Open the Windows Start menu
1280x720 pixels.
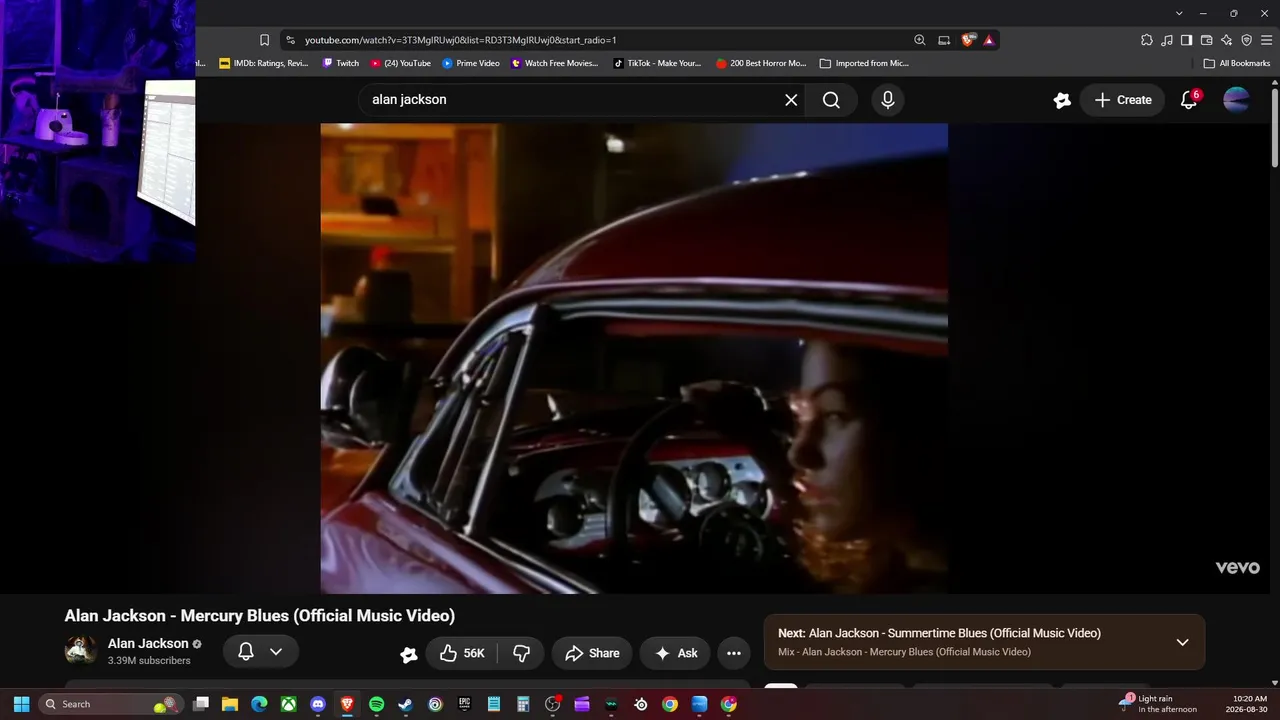tap(21, 704)
